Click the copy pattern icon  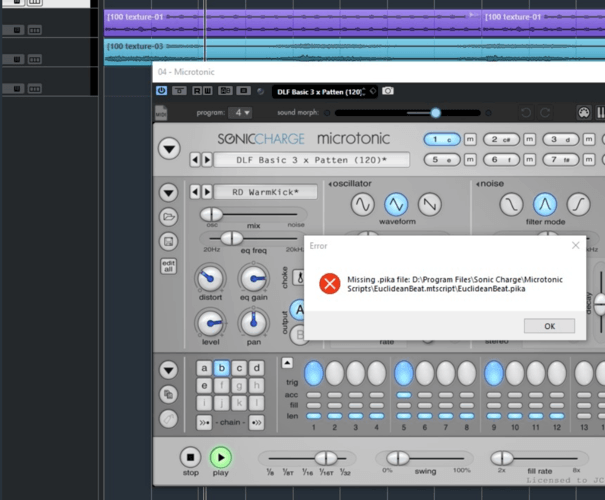point(169,395)
